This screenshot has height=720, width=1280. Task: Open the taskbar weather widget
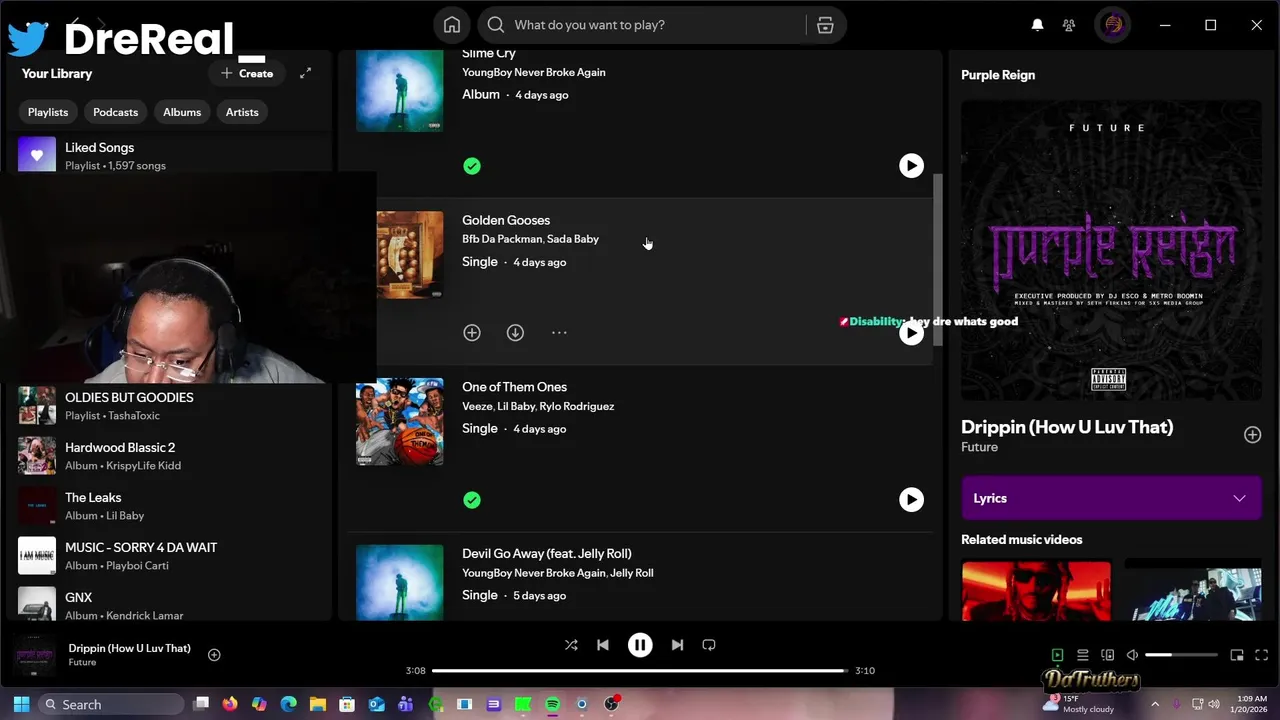pyautogui.click(x=1078, y=704)
